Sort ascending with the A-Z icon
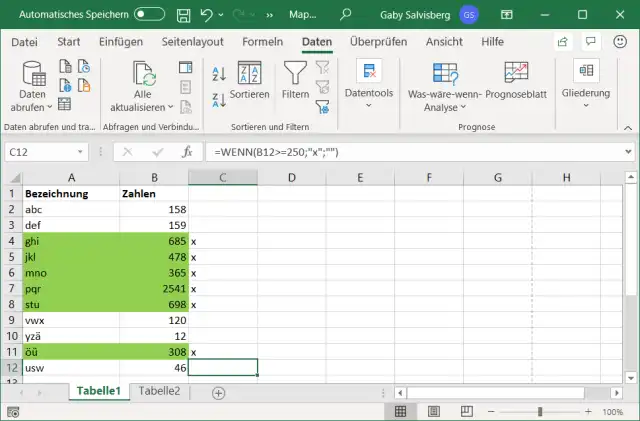640x421 pixels. click(x=218, y=73)
